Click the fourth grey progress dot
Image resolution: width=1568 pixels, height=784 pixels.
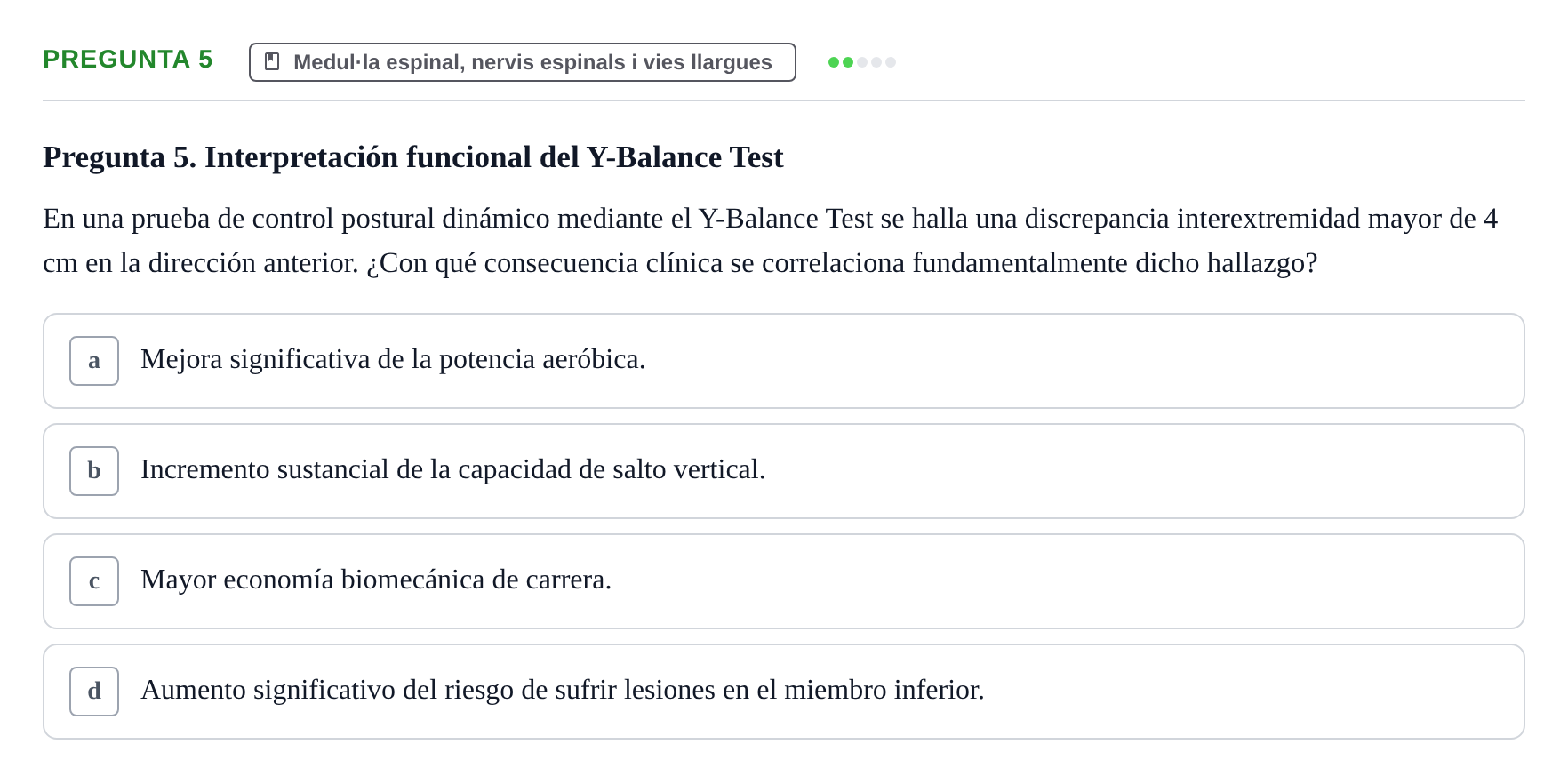pos(876,62)
